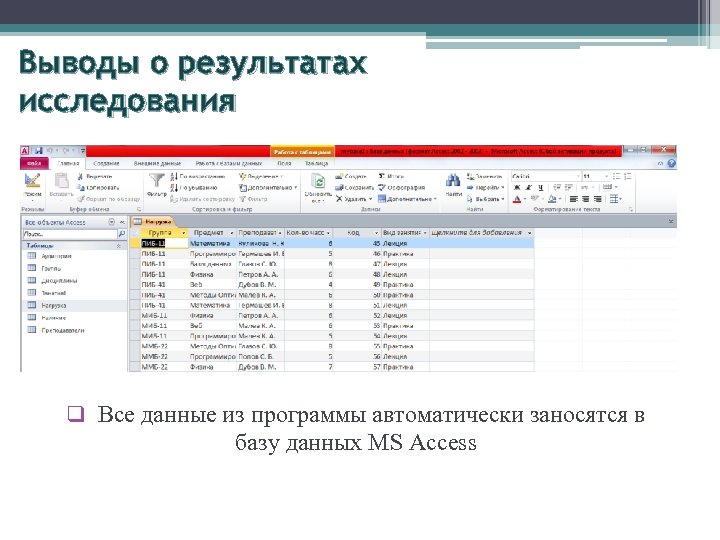Open Группа column filter arrow
This screenshot has width=720, height=540.
click(184, 233)
